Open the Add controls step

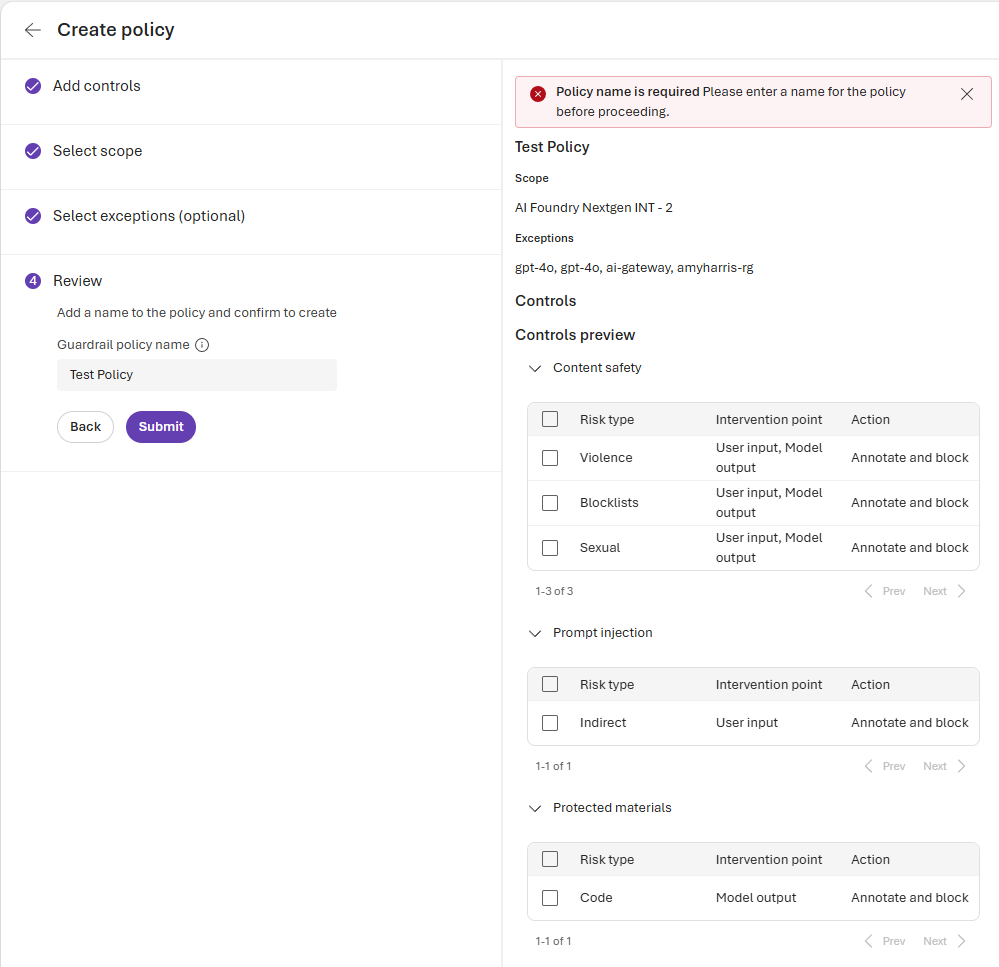click(97, 86)
